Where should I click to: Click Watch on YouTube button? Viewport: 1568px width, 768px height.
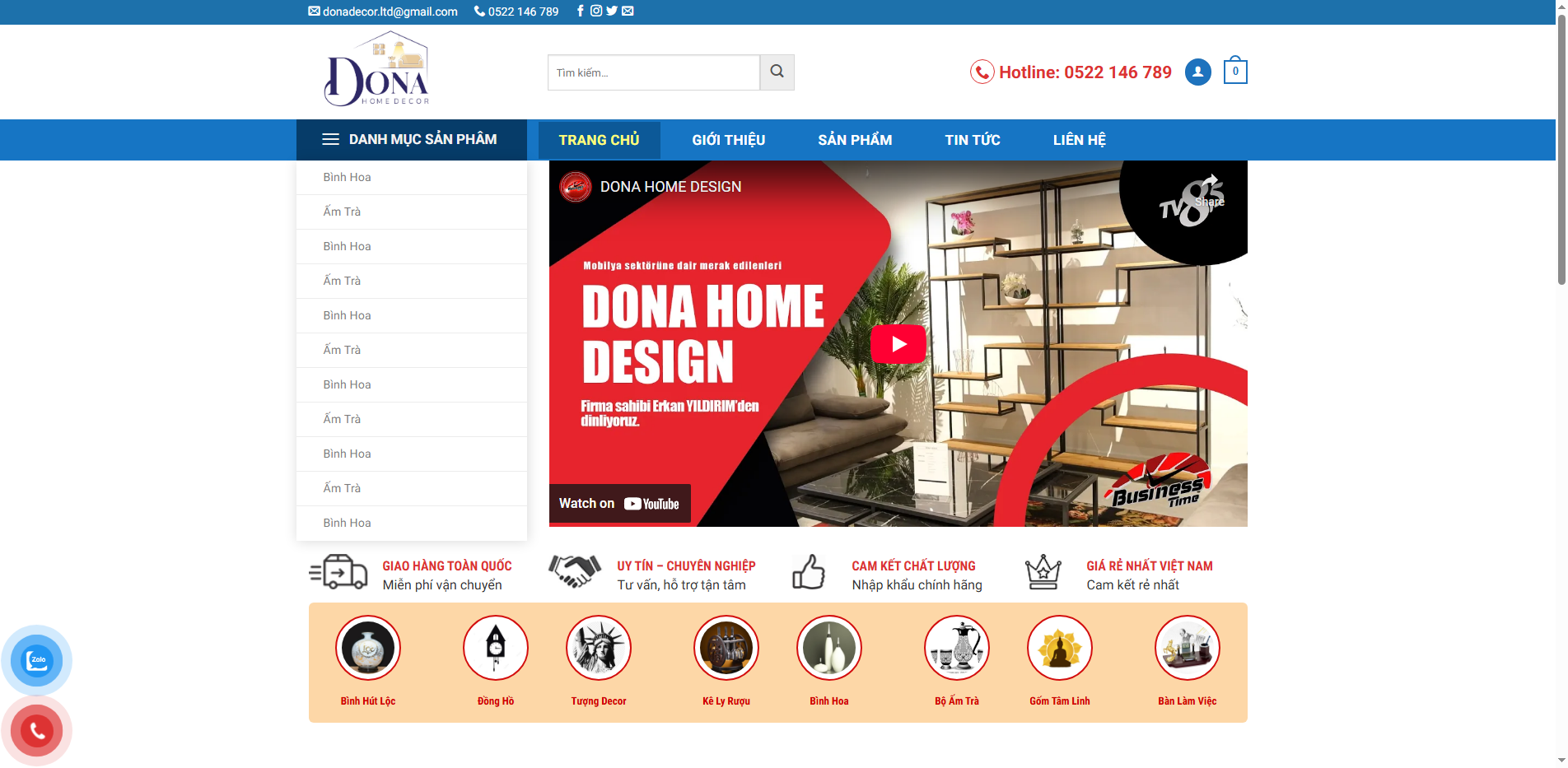click(x=619, y=504)
